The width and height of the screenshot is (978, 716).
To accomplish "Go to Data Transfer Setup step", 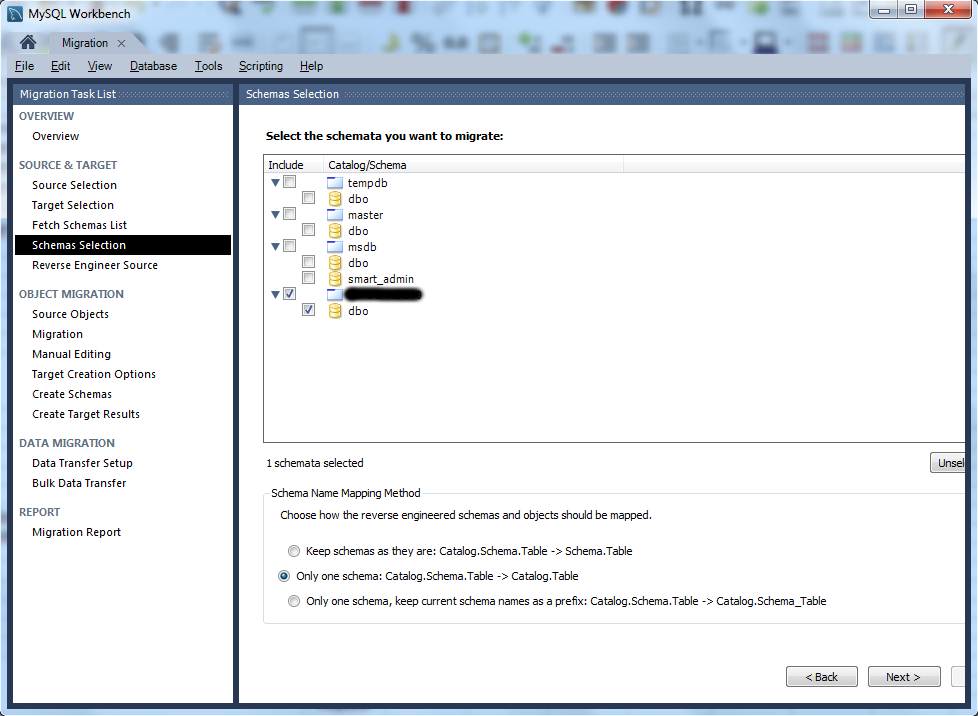I will point(82,463).
